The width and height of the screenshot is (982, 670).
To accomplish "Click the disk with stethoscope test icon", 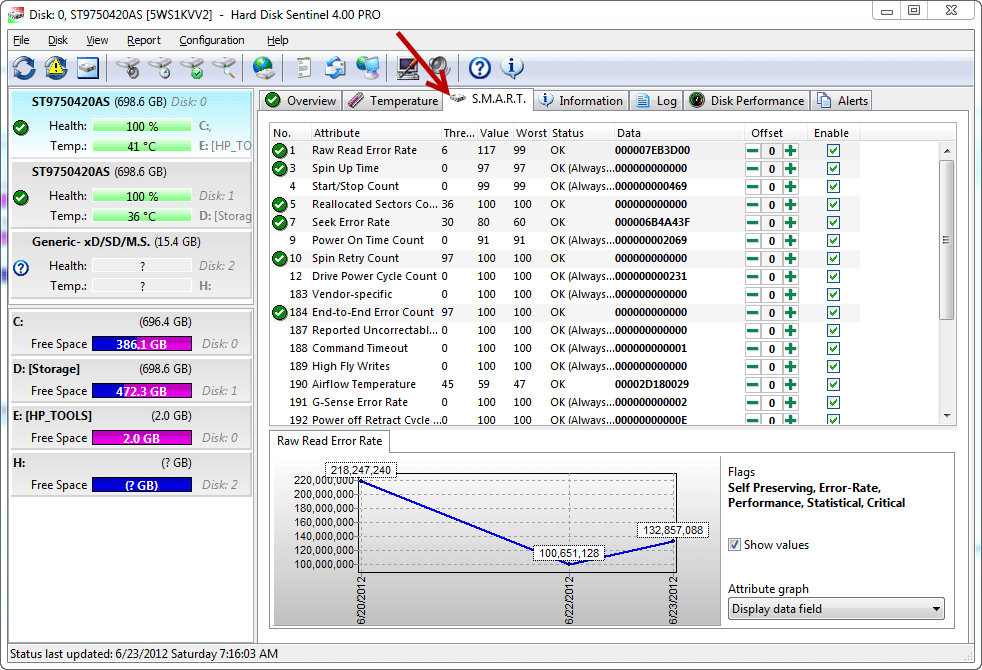I will 129,68.
